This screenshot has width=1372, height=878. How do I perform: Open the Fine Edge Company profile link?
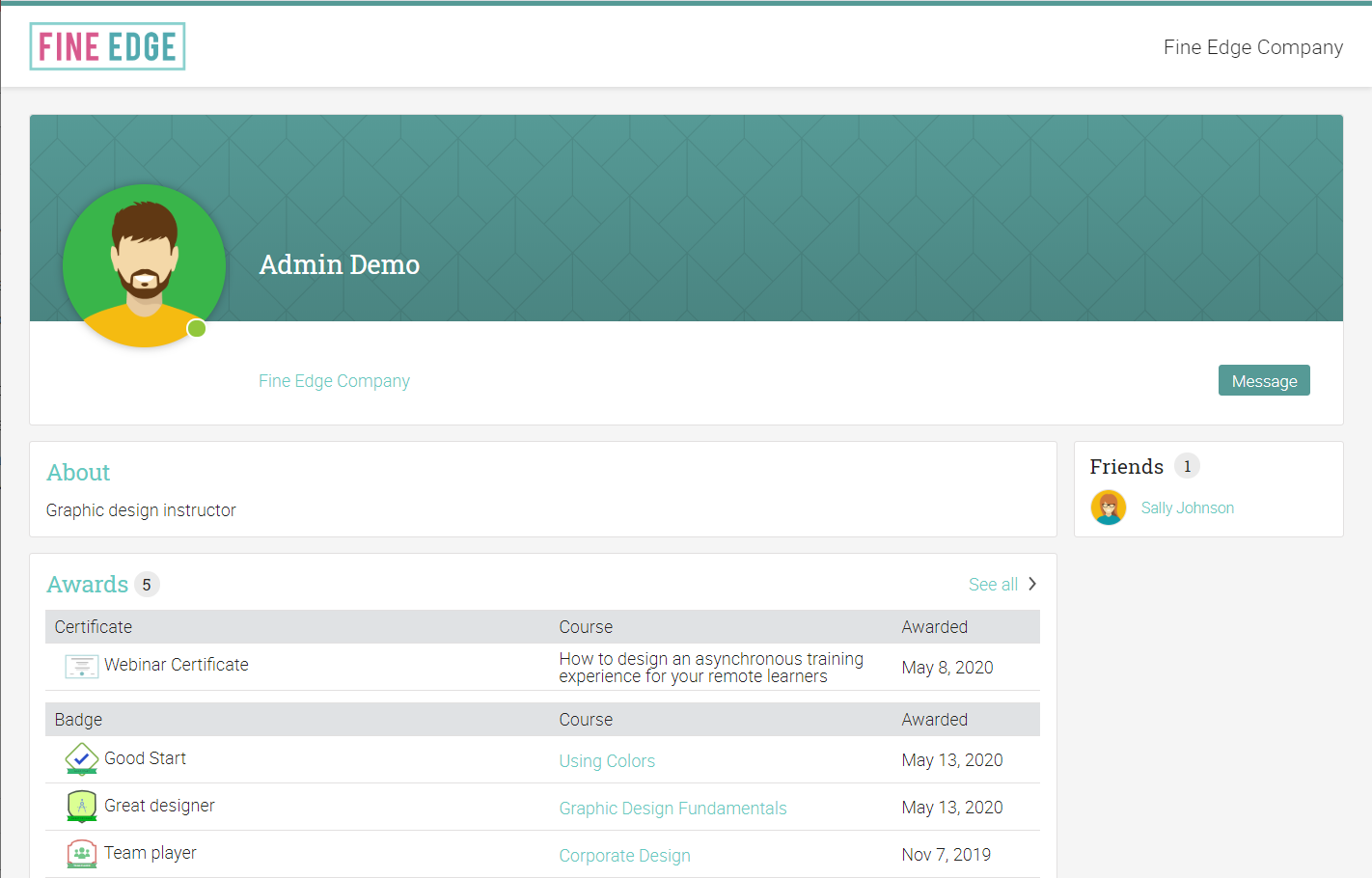[334, 381]
